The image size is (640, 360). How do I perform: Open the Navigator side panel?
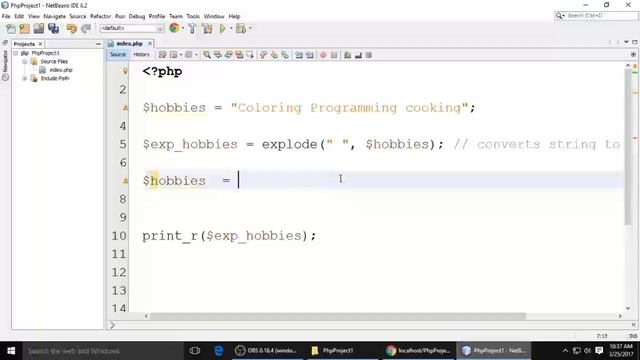(5, 66)
